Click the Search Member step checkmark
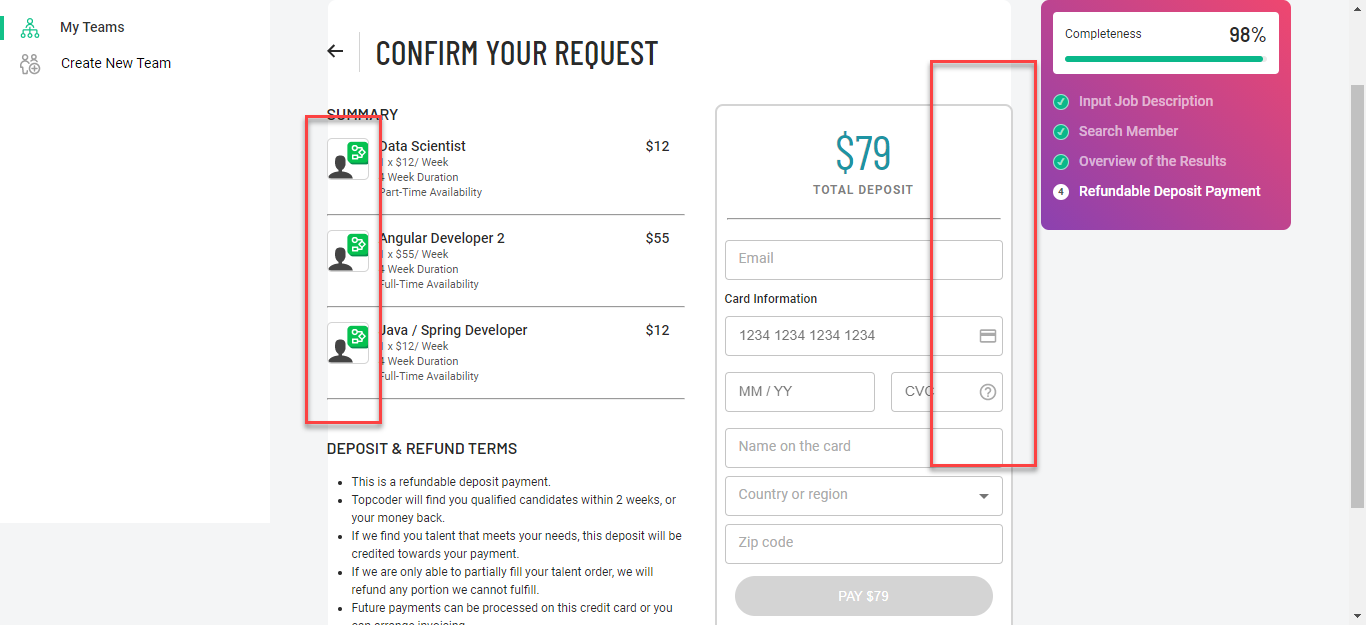Viewport: 1366px width, 625px height. point(1061,132)
